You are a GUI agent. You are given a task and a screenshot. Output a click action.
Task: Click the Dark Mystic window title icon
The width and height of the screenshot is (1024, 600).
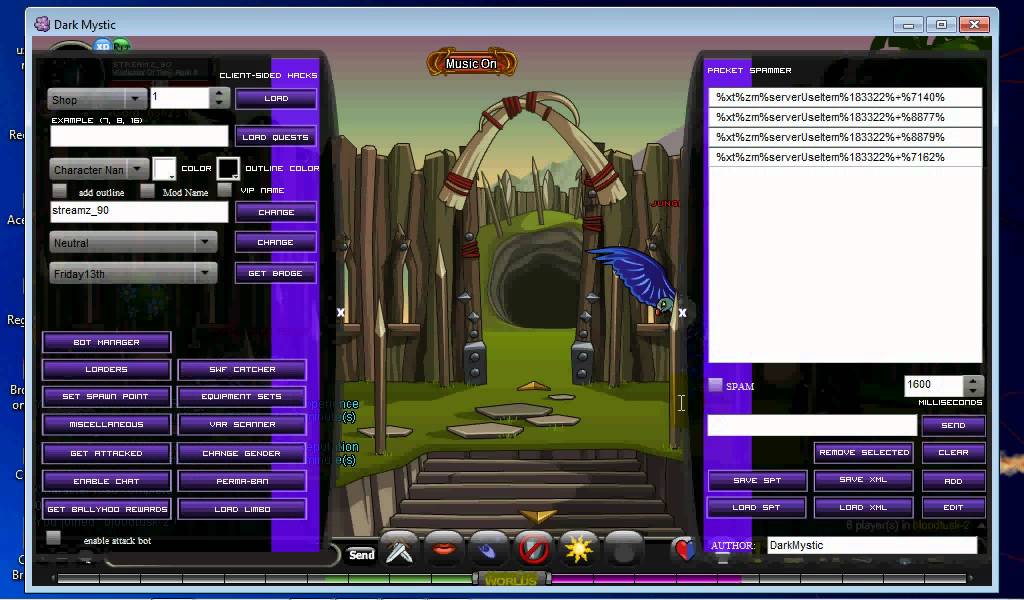point(42,24)
